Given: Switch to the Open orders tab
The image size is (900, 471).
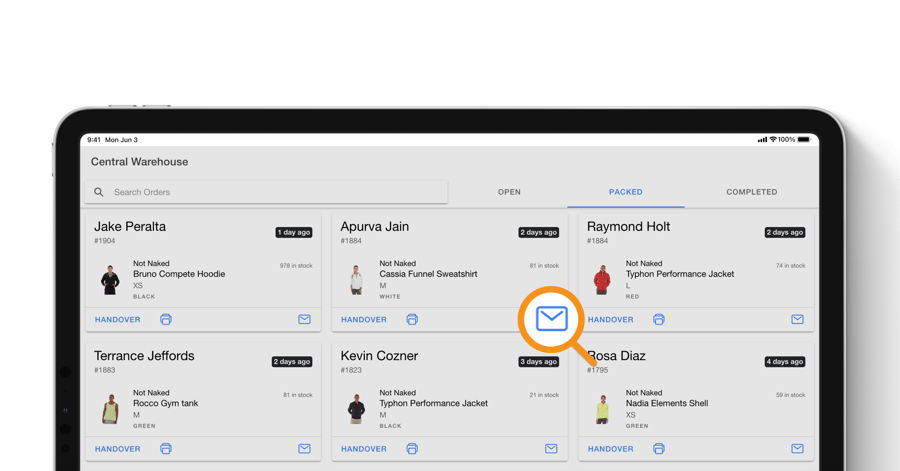Looking at the screenshot, I should click(509, 192).
